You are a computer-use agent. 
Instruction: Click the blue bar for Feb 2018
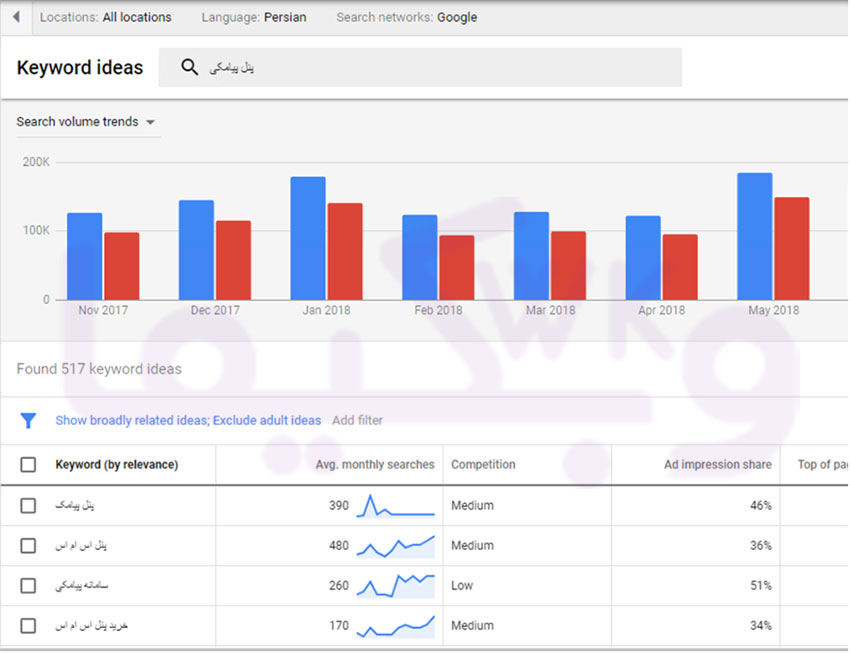[x=420, y=257]
